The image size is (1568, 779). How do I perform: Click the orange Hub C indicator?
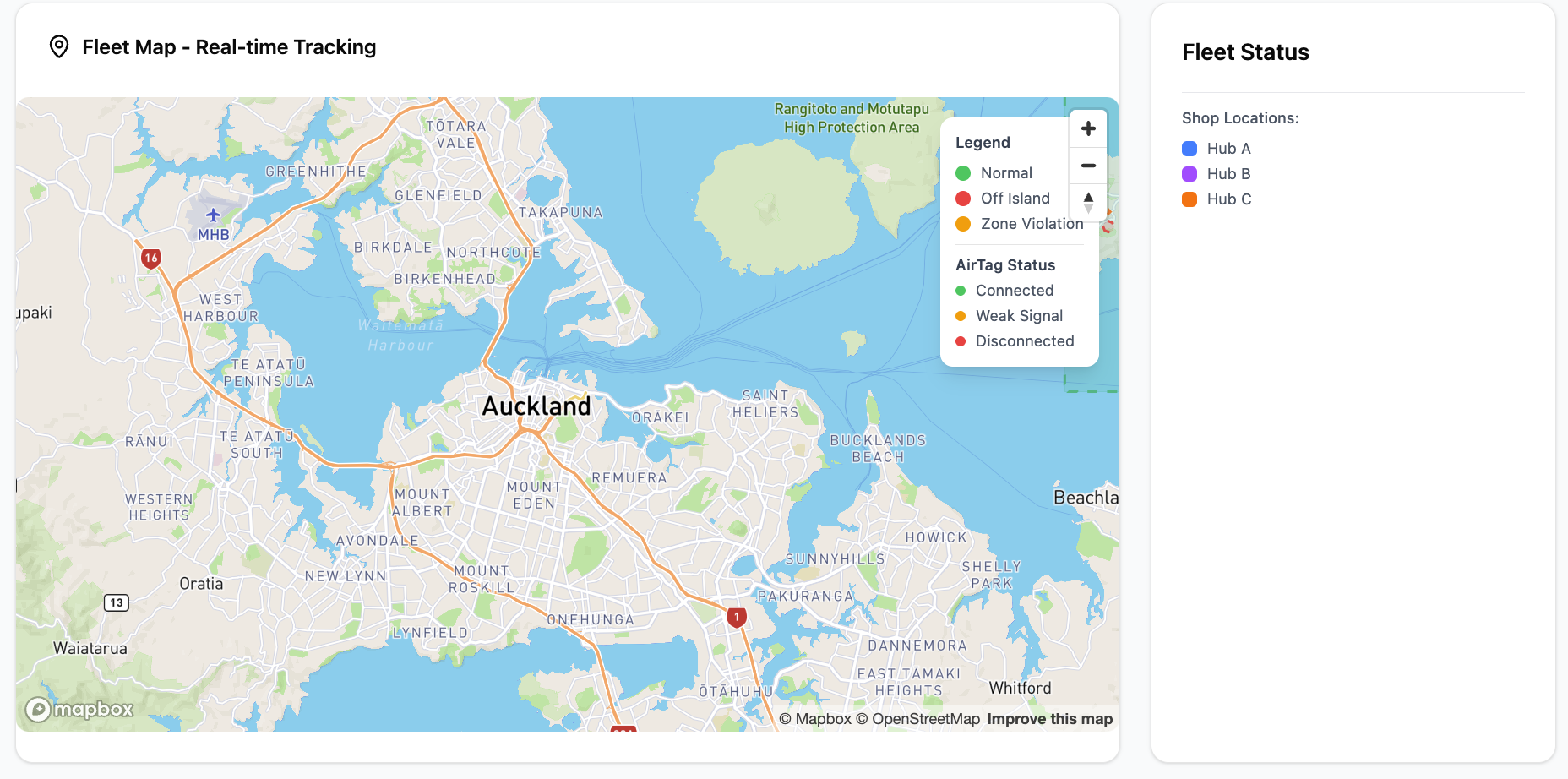click(1190, 199)
